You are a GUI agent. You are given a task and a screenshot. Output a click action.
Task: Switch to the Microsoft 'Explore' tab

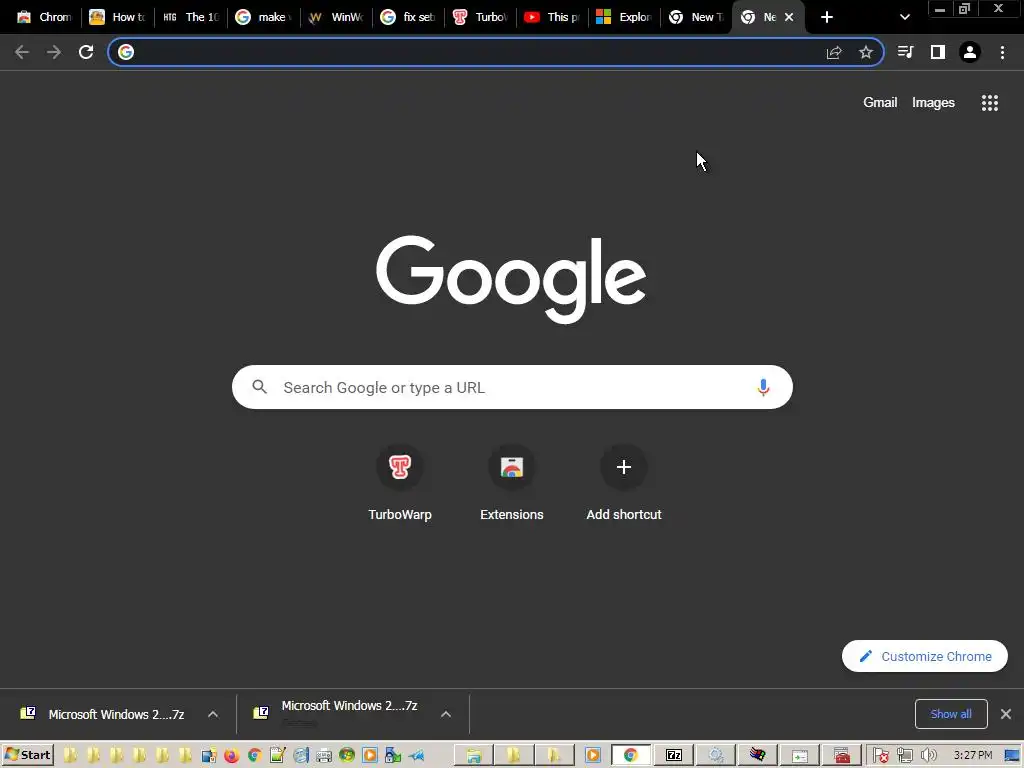pyautogui.click(x=625, y=17)
